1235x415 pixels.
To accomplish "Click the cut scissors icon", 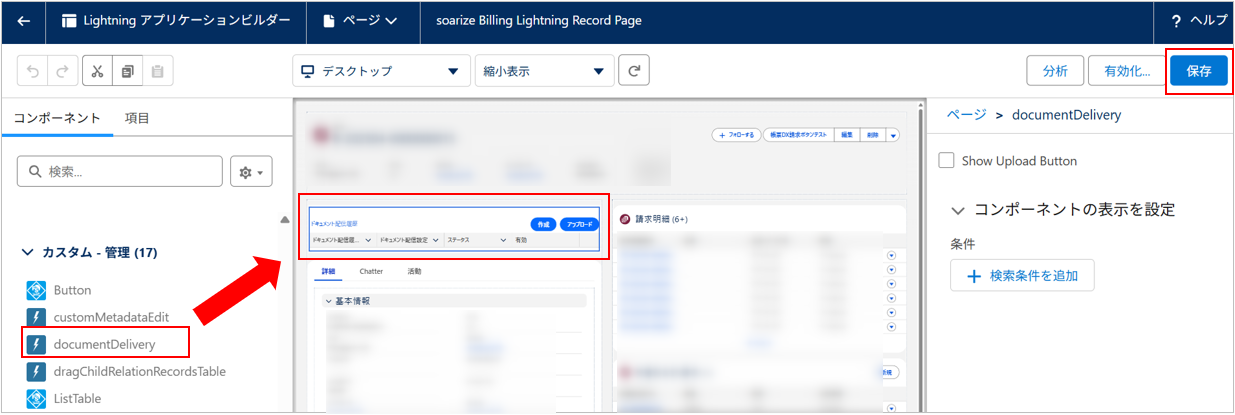I will coord(97,72).
